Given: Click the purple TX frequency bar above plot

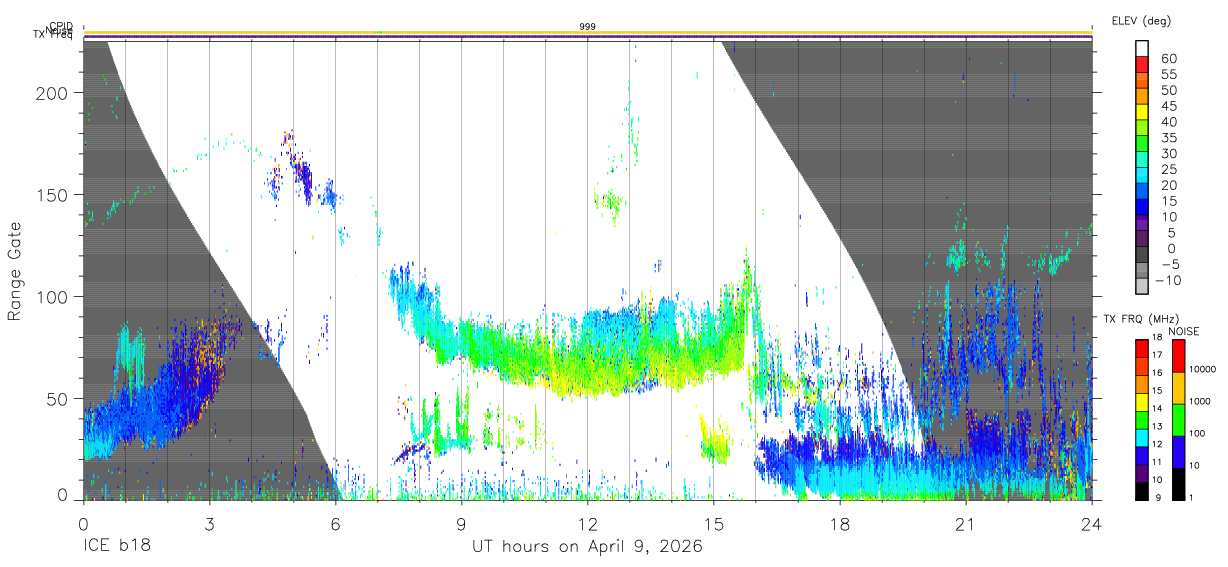Looking at the screenshot, I should tap(587, 38).
